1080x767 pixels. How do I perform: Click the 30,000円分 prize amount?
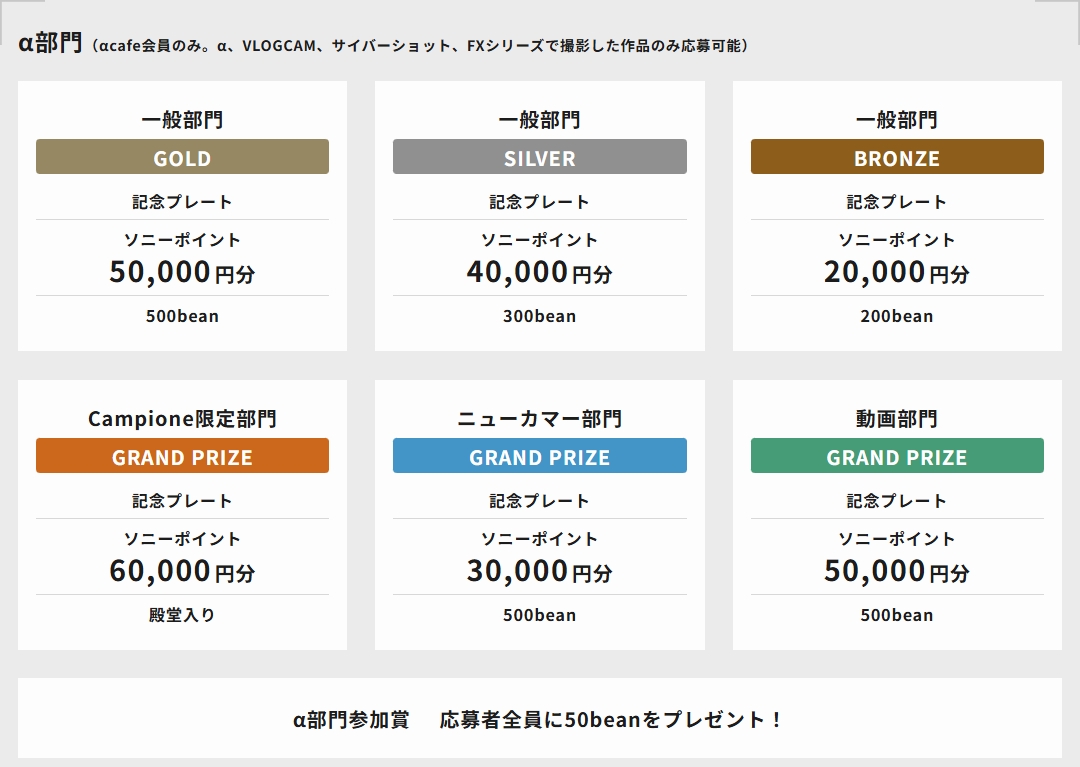[x=539, y=571]
